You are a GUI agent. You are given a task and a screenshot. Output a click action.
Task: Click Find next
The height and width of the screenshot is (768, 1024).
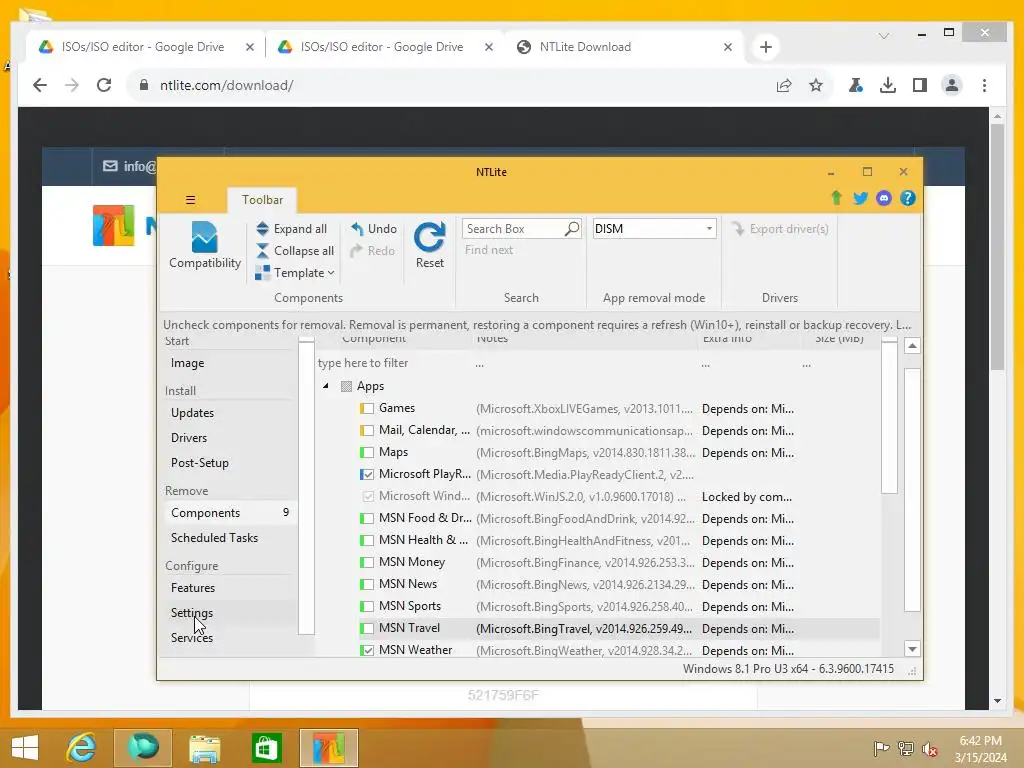(x=488, y=250)
